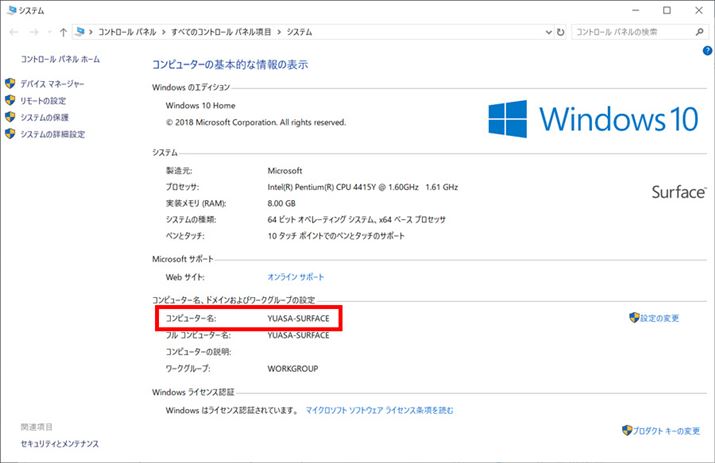Click the Back navigation arrow

pos(14,32)
